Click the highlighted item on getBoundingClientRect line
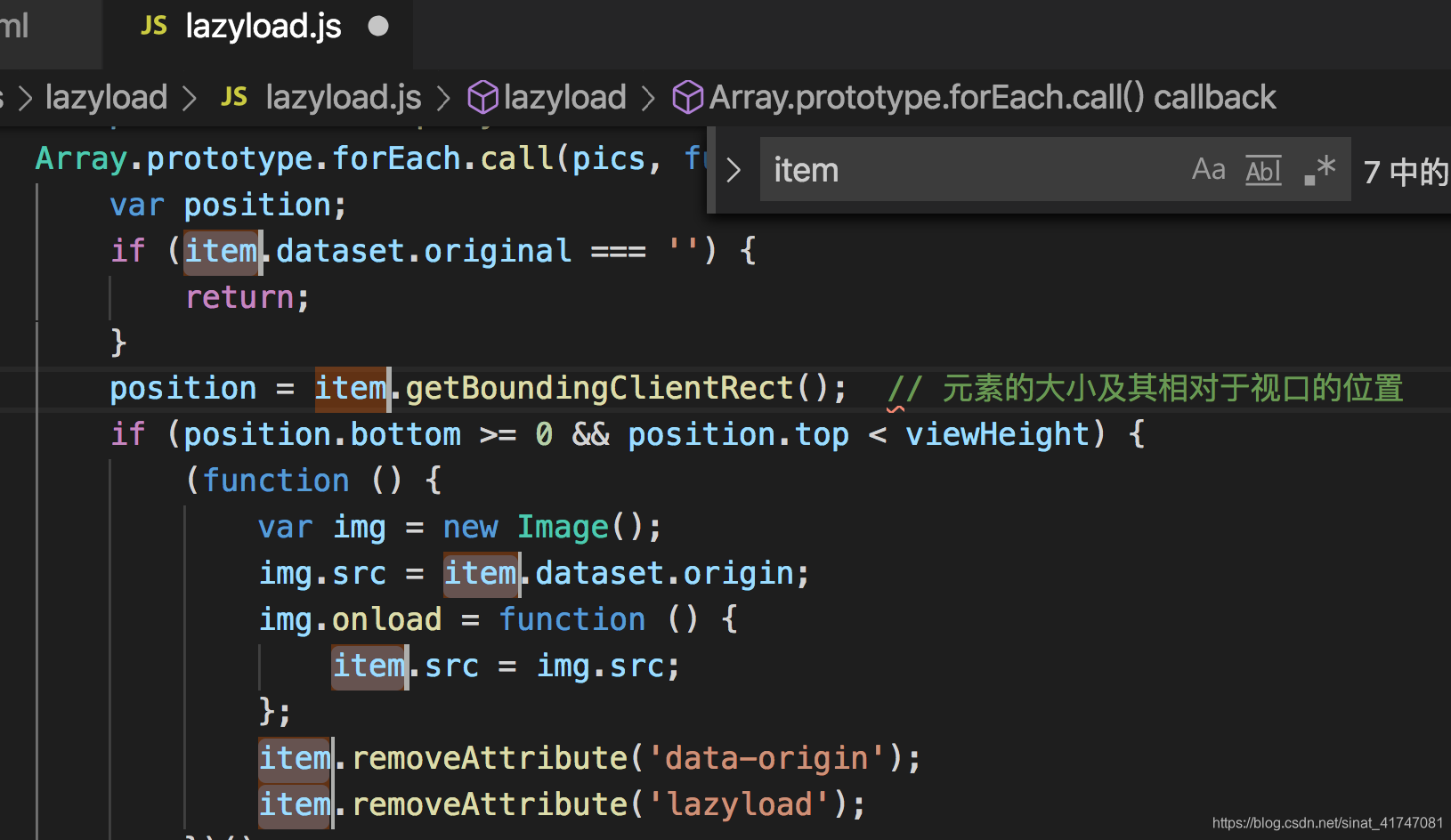Viewport: 1451px width, 840px height. point(351,388)
